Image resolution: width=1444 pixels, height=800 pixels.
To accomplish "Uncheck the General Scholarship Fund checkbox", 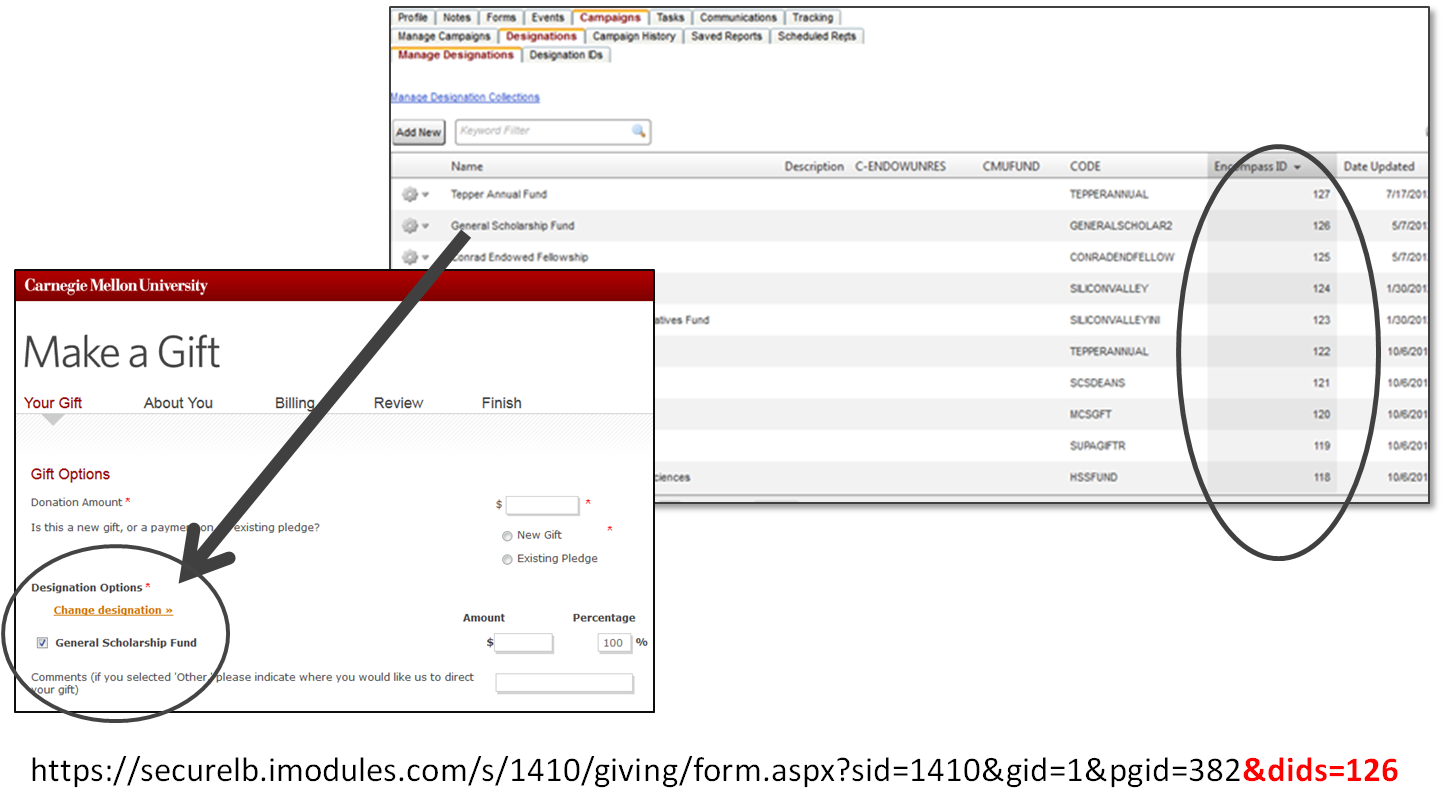I will [x=42, y=643].
